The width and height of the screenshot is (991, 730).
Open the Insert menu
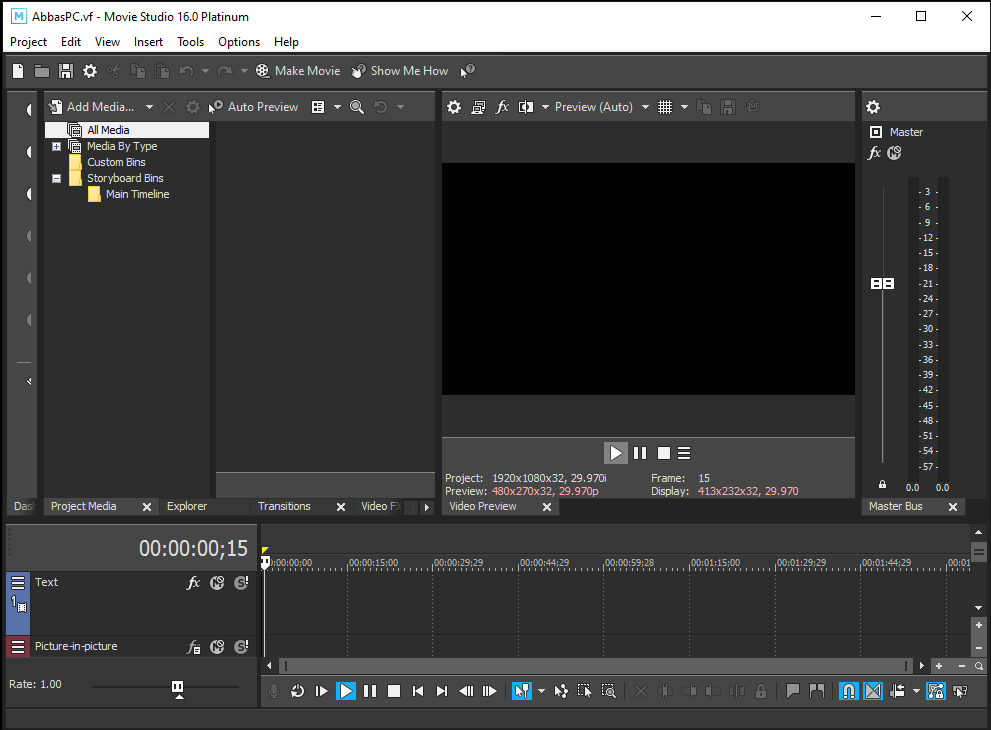[x=148, y=42]
